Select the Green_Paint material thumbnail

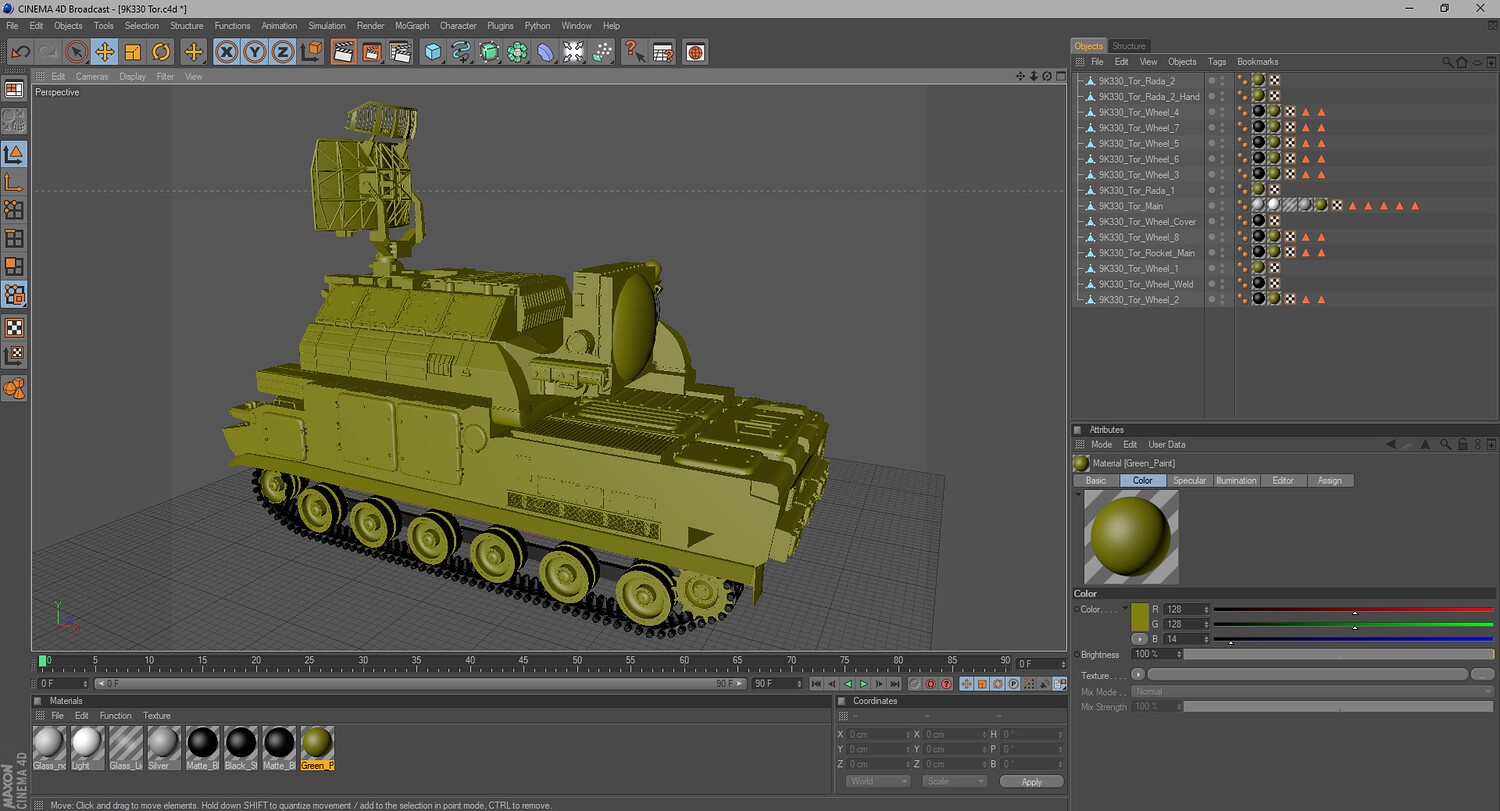pyautogui.click(x=317, y=748)
